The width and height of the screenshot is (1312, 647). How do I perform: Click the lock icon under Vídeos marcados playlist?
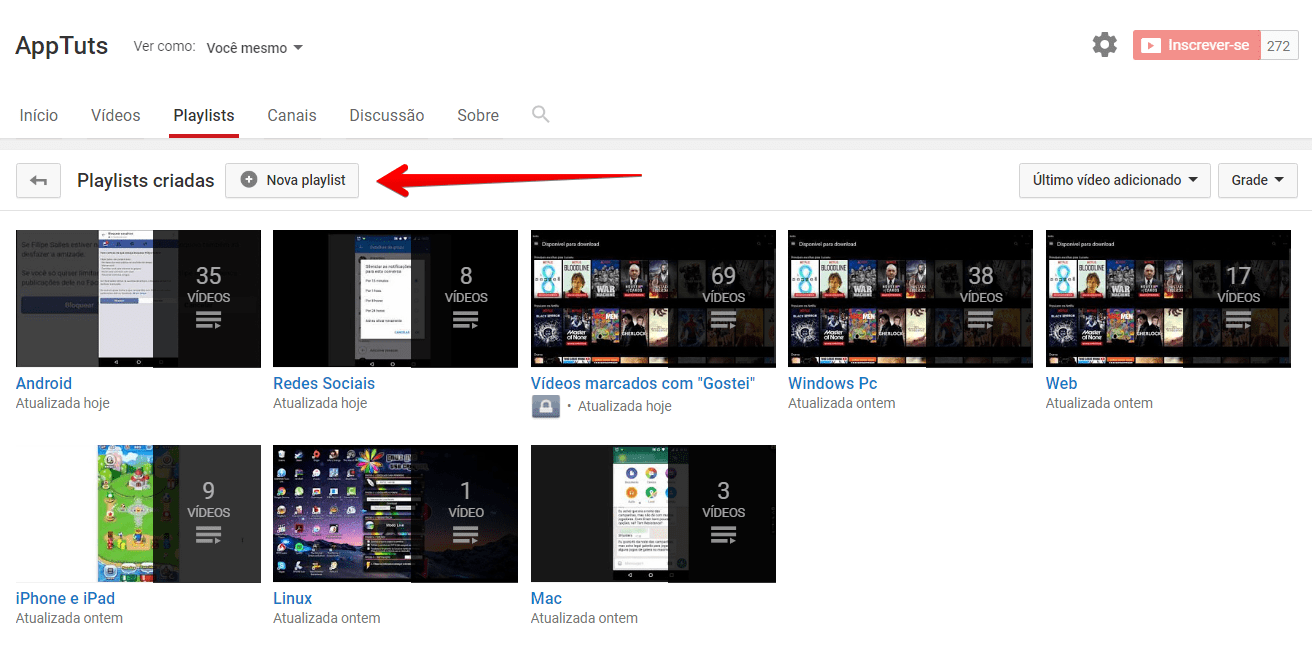tap(545, 406)
